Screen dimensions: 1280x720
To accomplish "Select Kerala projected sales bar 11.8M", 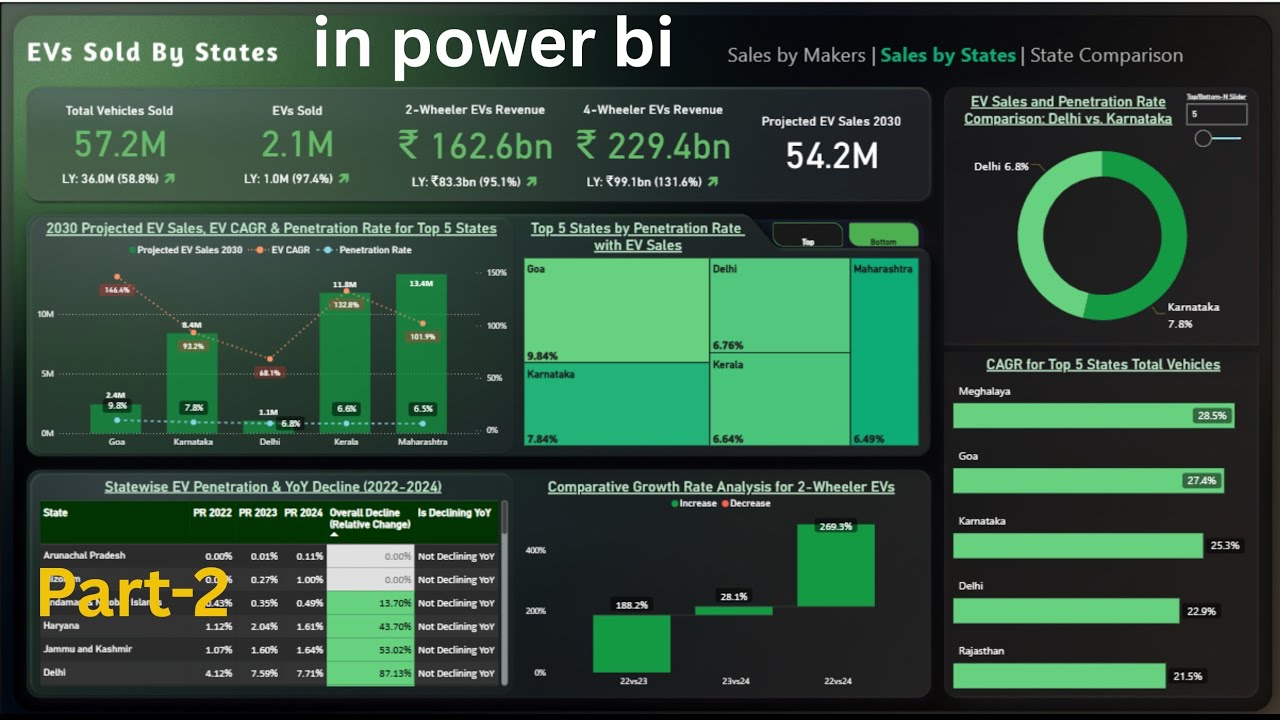I will pyautogui.click(x=345, y=363).
